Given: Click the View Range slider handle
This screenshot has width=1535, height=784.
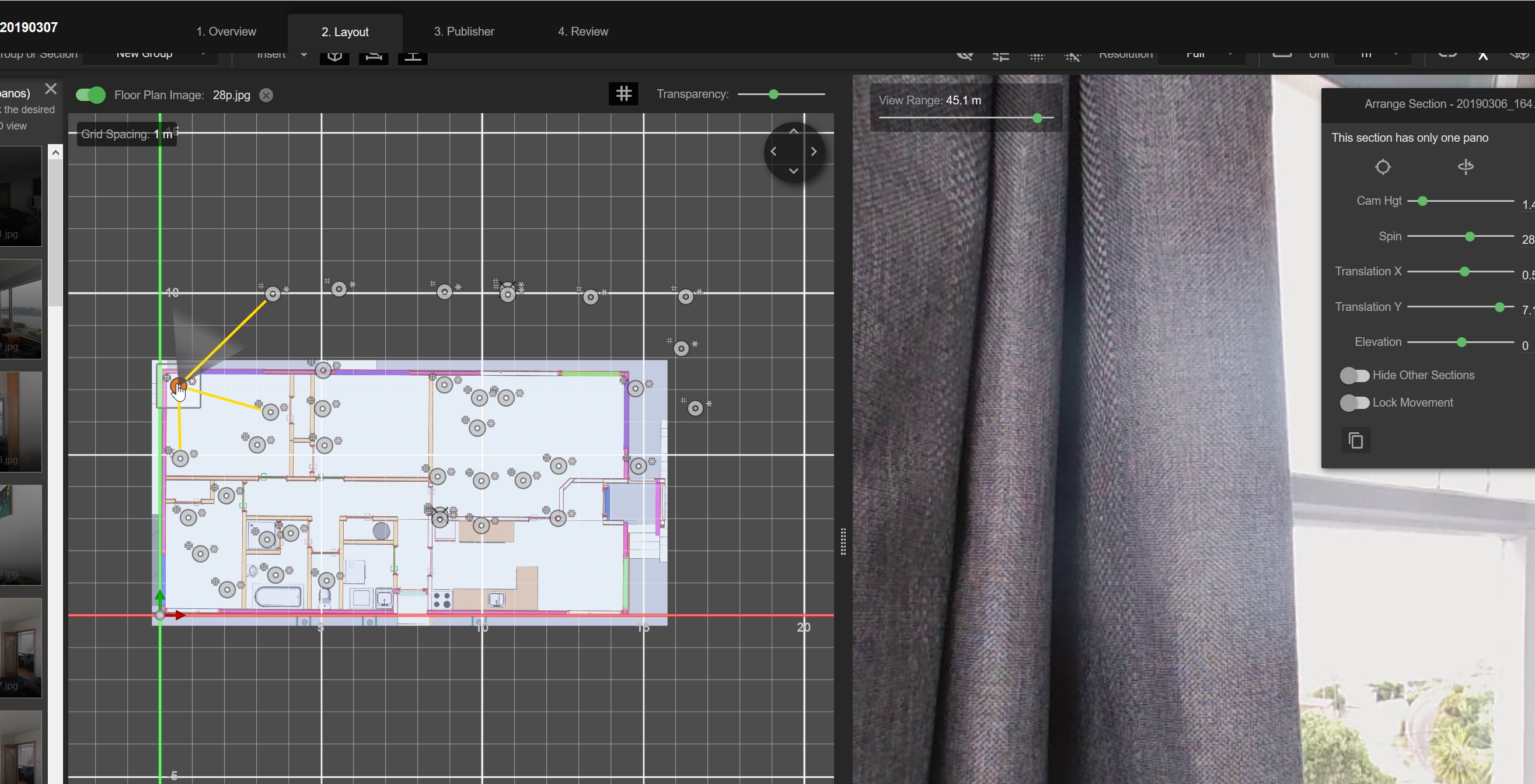Looking at the screenshot, I should click(x=1037, y=118).
